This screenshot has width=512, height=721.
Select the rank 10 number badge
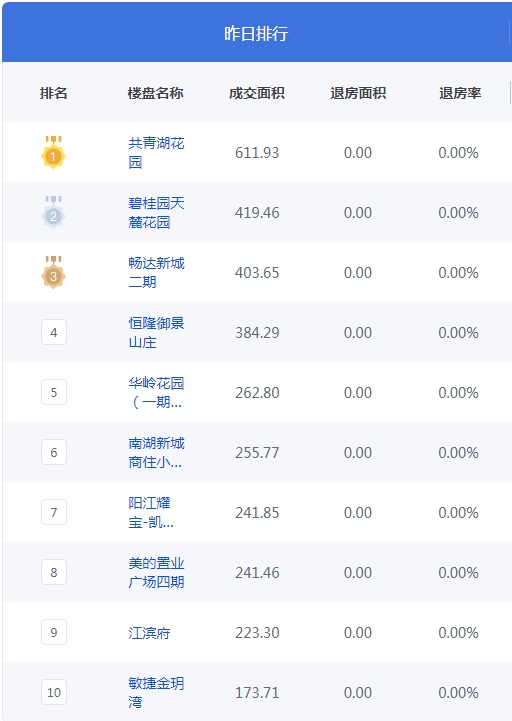pyautogui.click(x=54, y=692)
